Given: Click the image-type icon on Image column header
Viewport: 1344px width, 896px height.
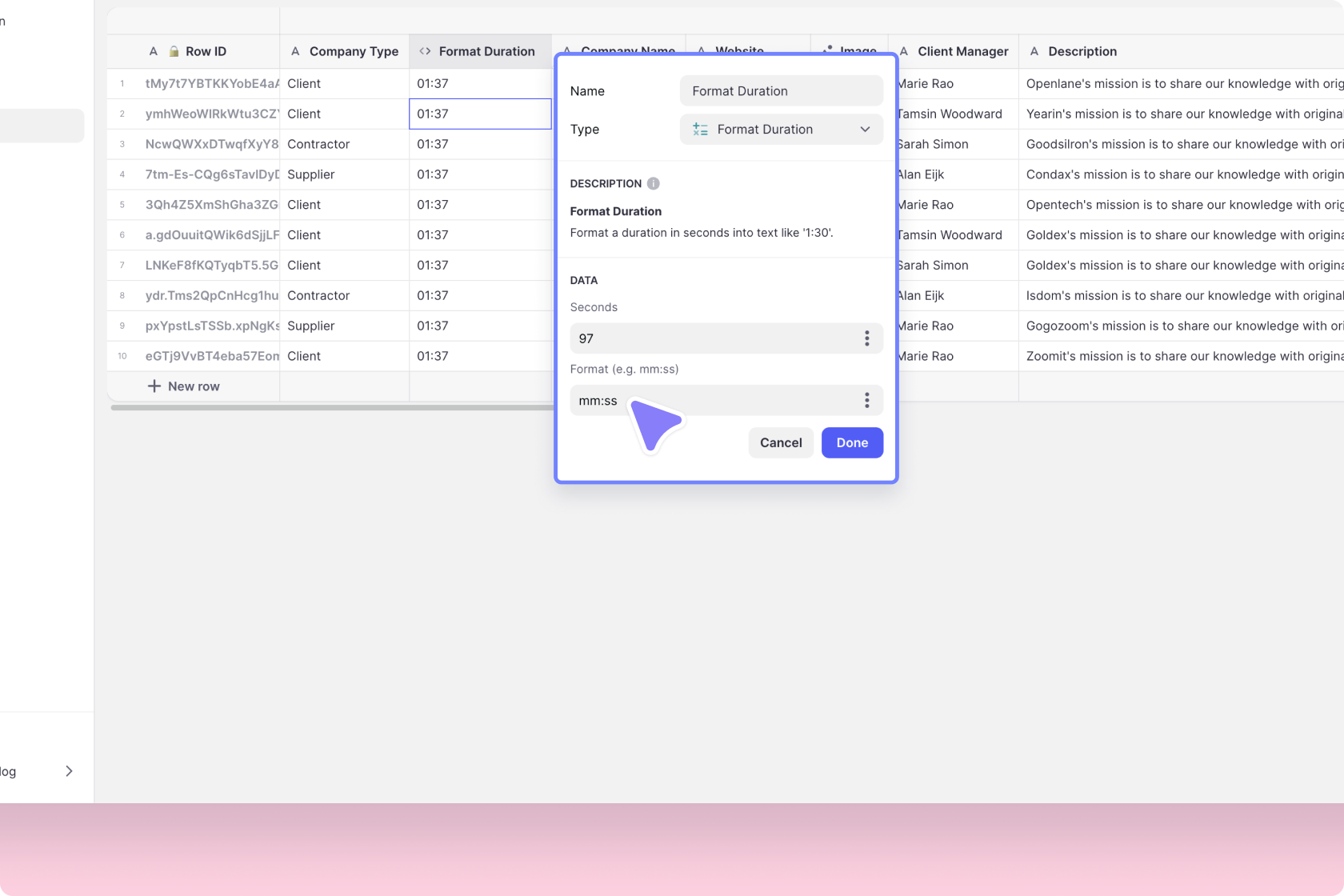Looking at the screenshot, I should [827, 50].
